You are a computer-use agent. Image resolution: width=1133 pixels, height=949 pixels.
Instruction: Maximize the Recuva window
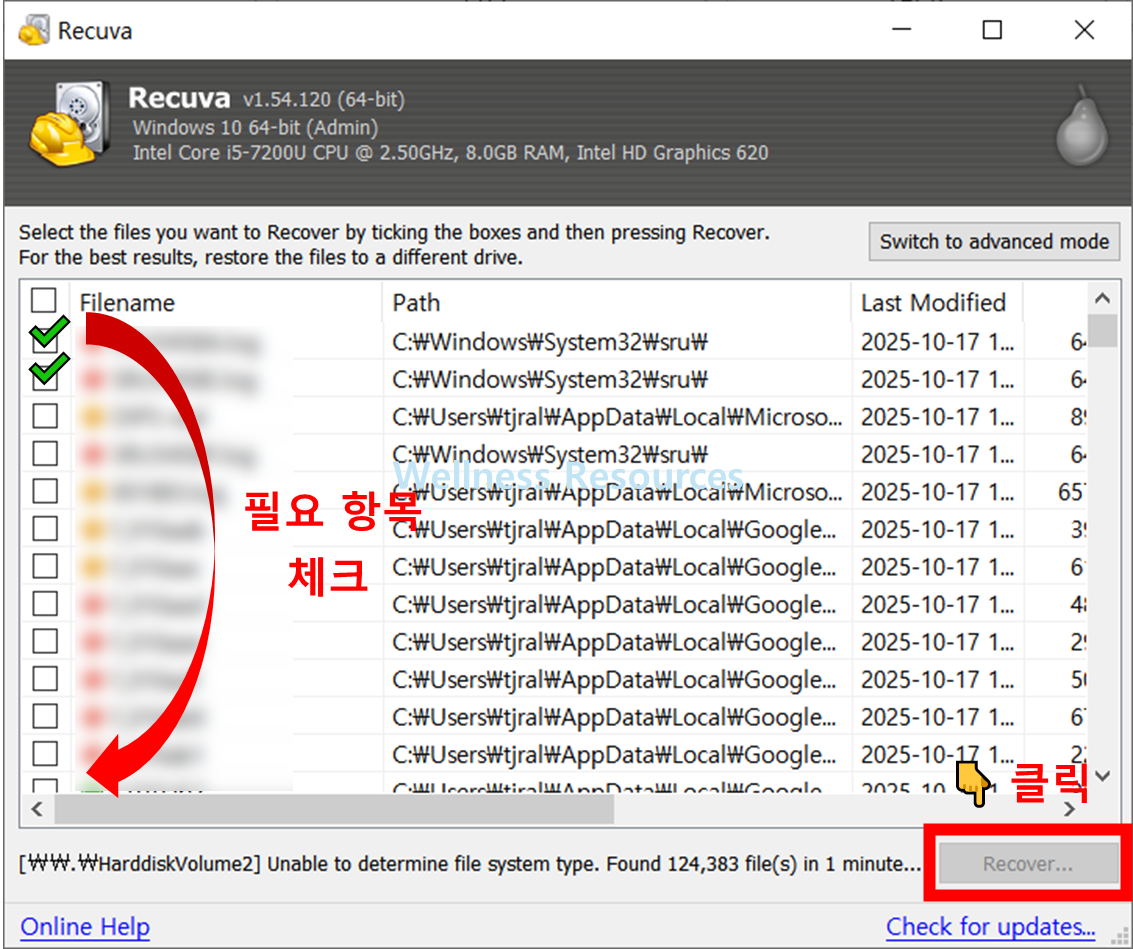pos(992,30)
